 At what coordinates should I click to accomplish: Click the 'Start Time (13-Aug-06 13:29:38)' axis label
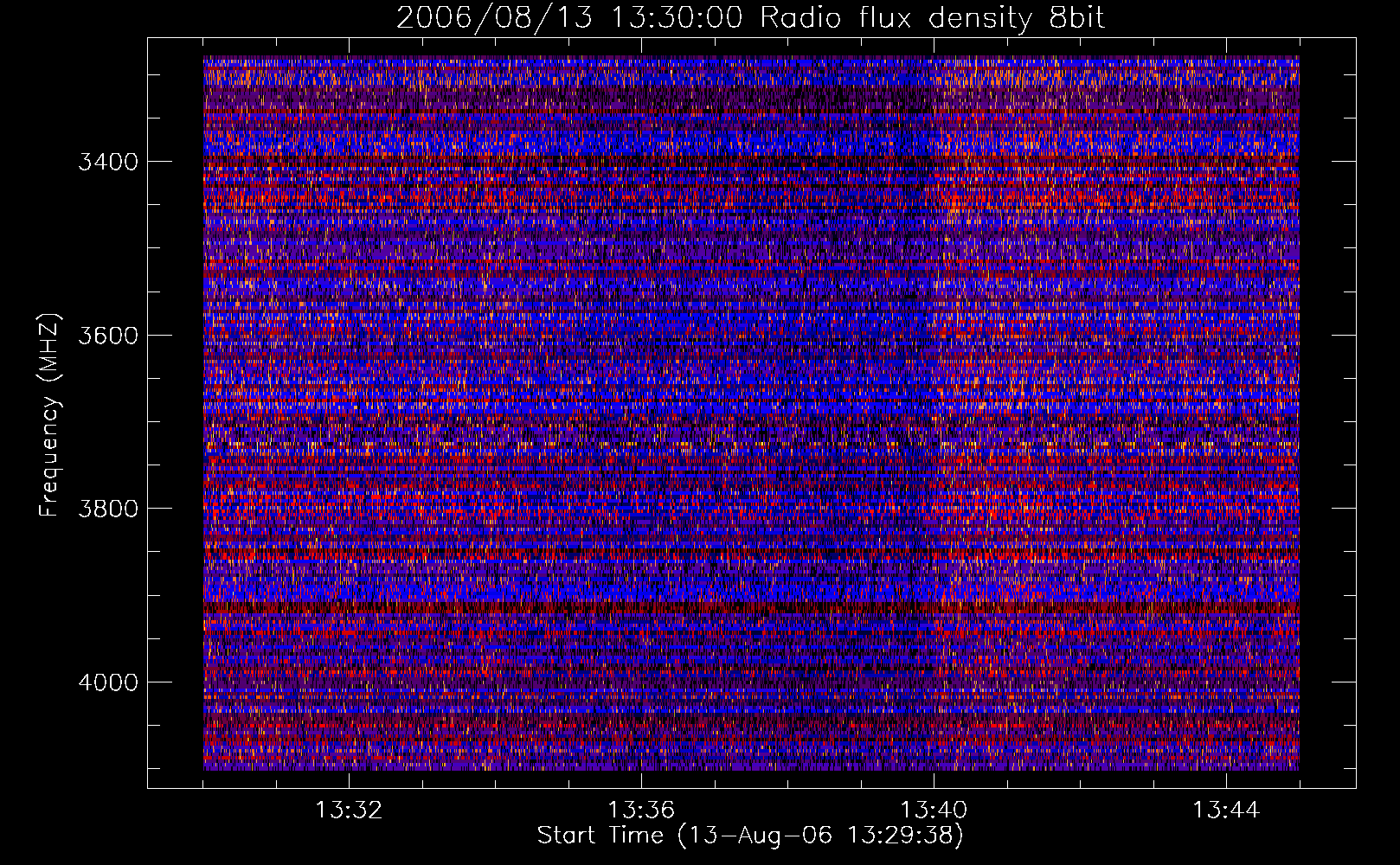pos(750,836)
